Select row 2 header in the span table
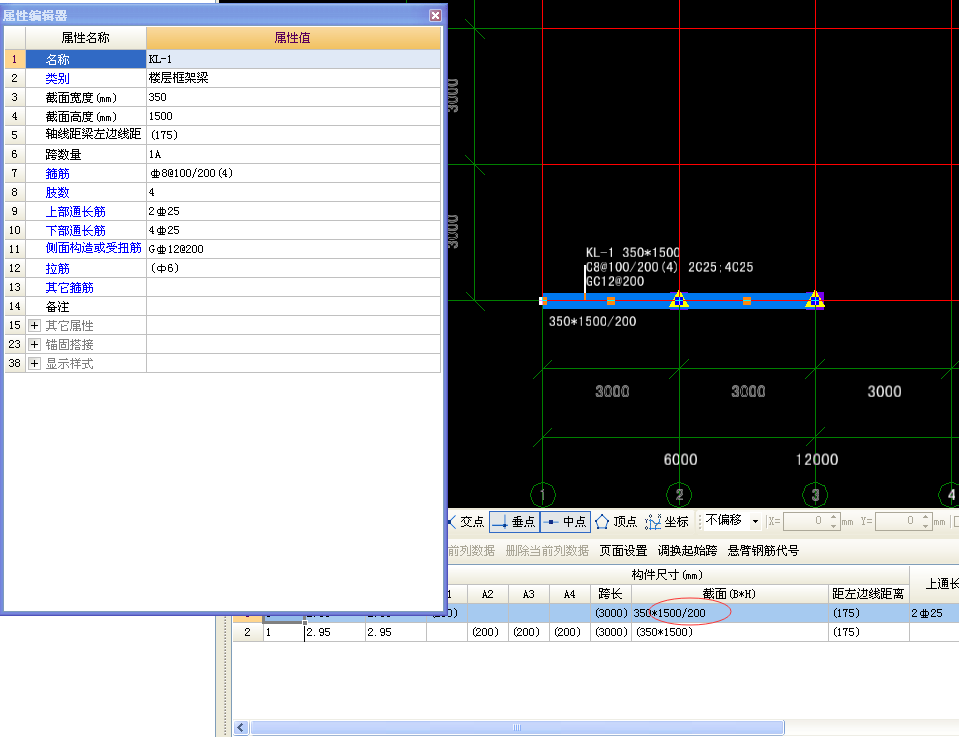959x737 pixels. [248, 632]
